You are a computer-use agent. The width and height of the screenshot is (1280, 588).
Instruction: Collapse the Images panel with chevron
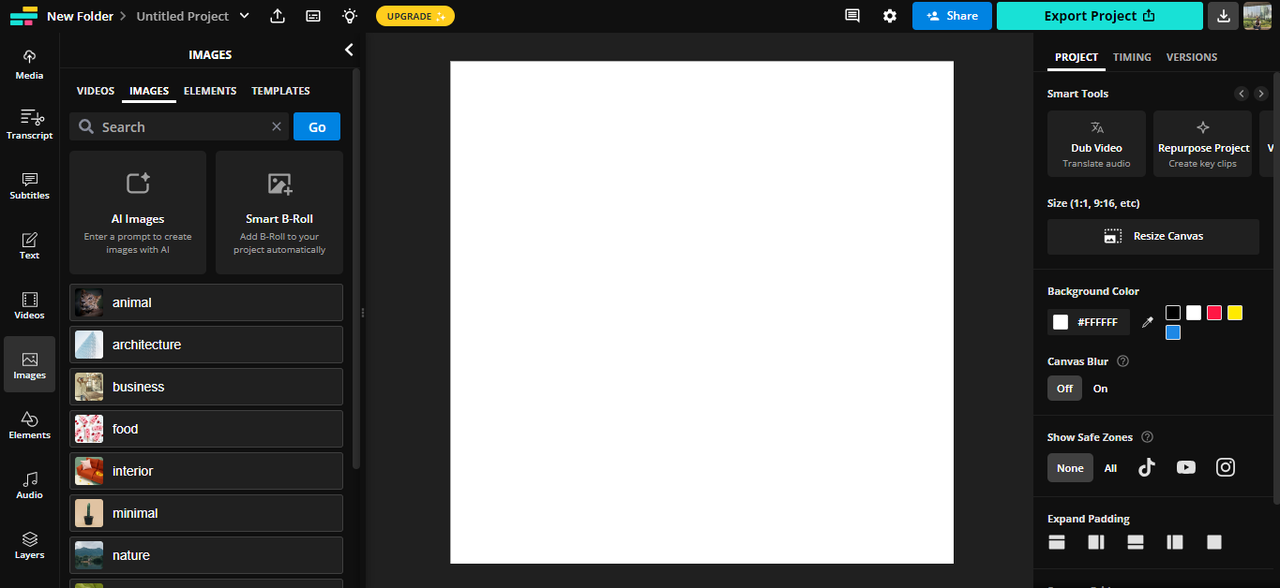point(349,49)
